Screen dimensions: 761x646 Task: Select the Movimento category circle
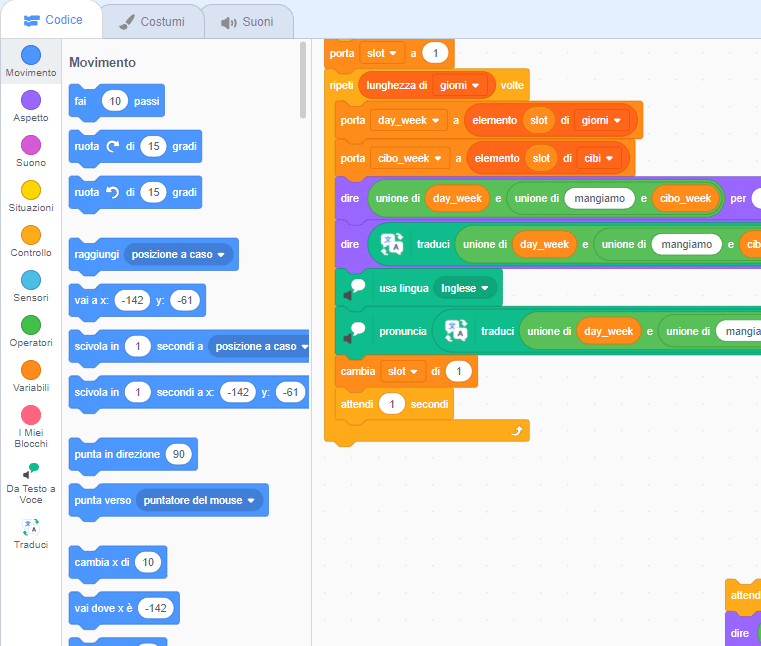(31, 55)
